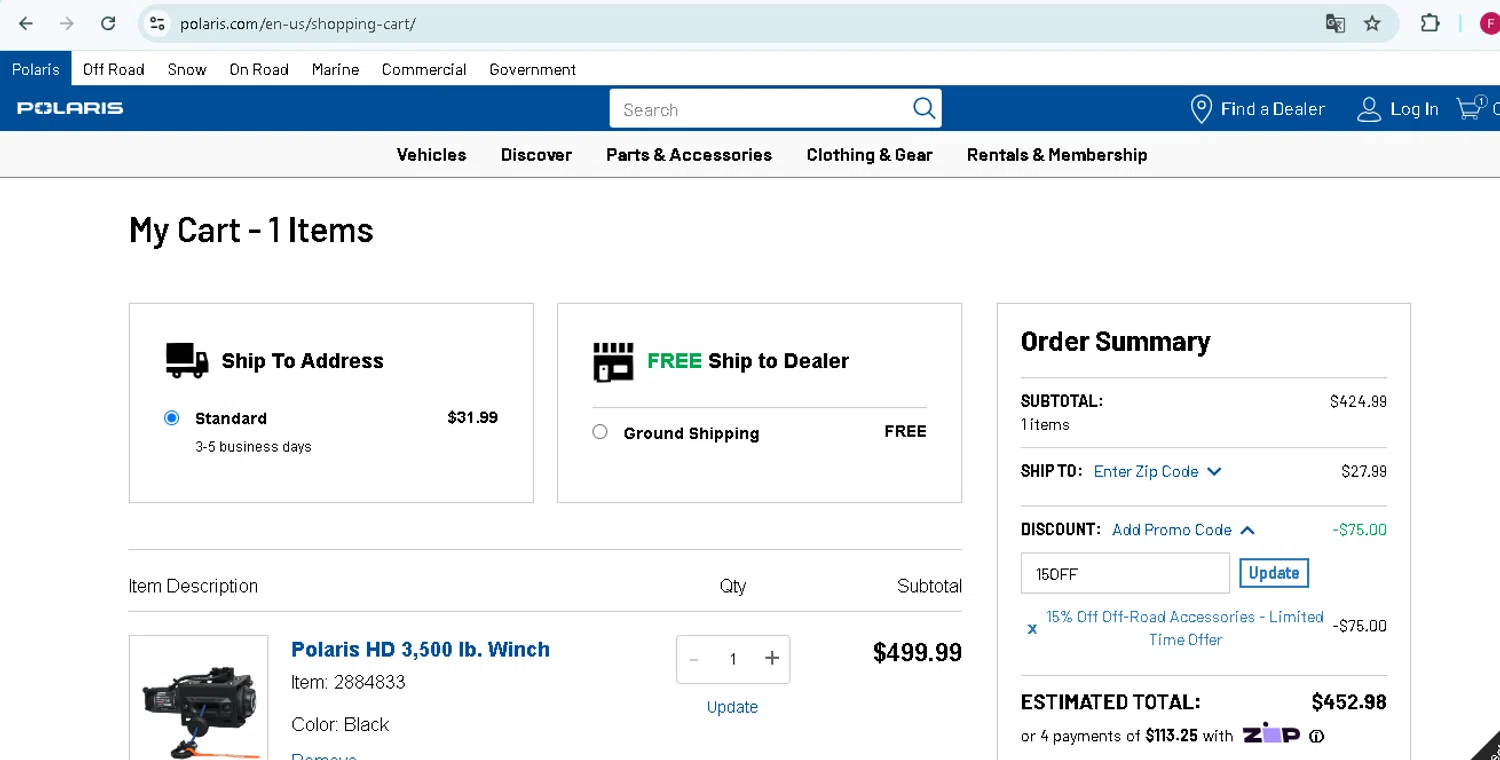Click the Log In link
Screen dimensions: 1500x760
pyautogui.click(x=1414, y=109)
